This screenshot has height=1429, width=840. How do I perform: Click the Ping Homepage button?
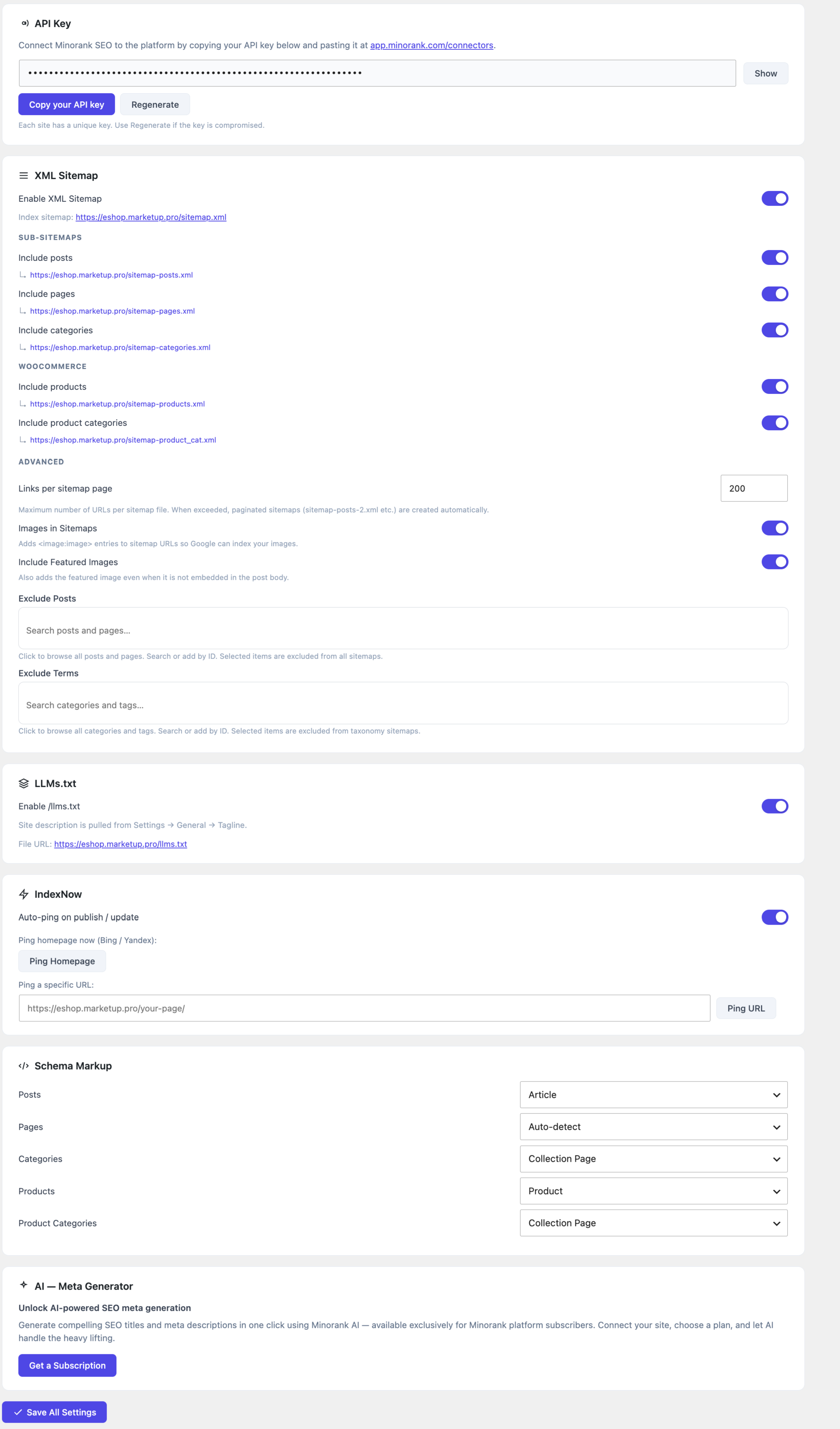[x=62, y=961]
